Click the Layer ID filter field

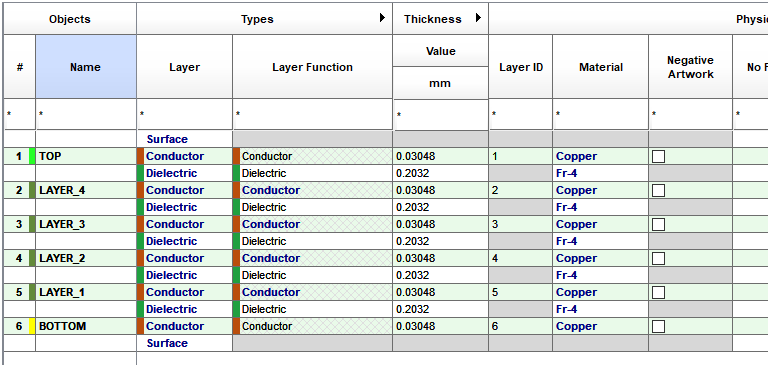pos(521,115)
